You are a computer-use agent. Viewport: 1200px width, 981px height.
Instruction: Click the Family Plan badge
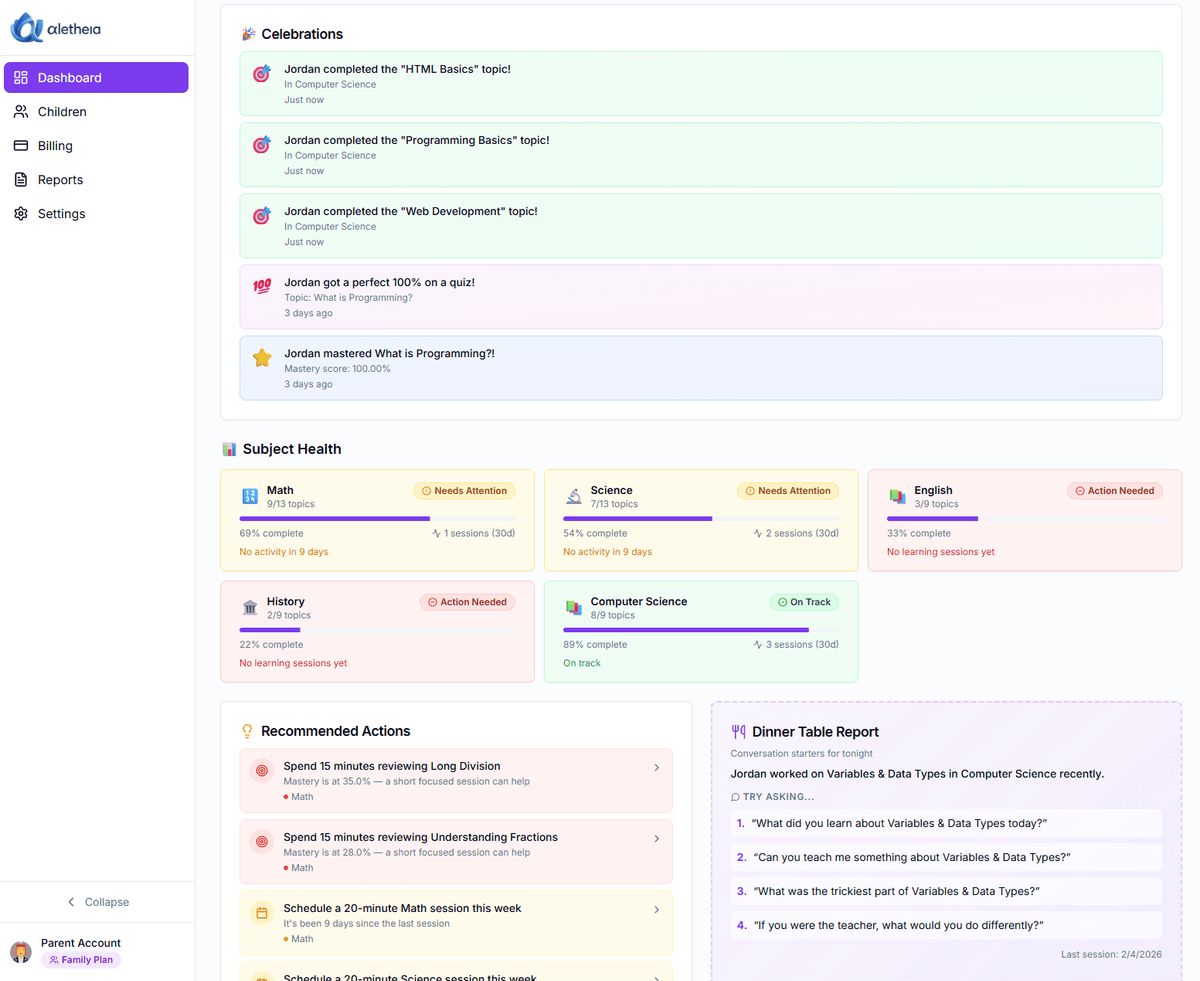click(80, 959)
